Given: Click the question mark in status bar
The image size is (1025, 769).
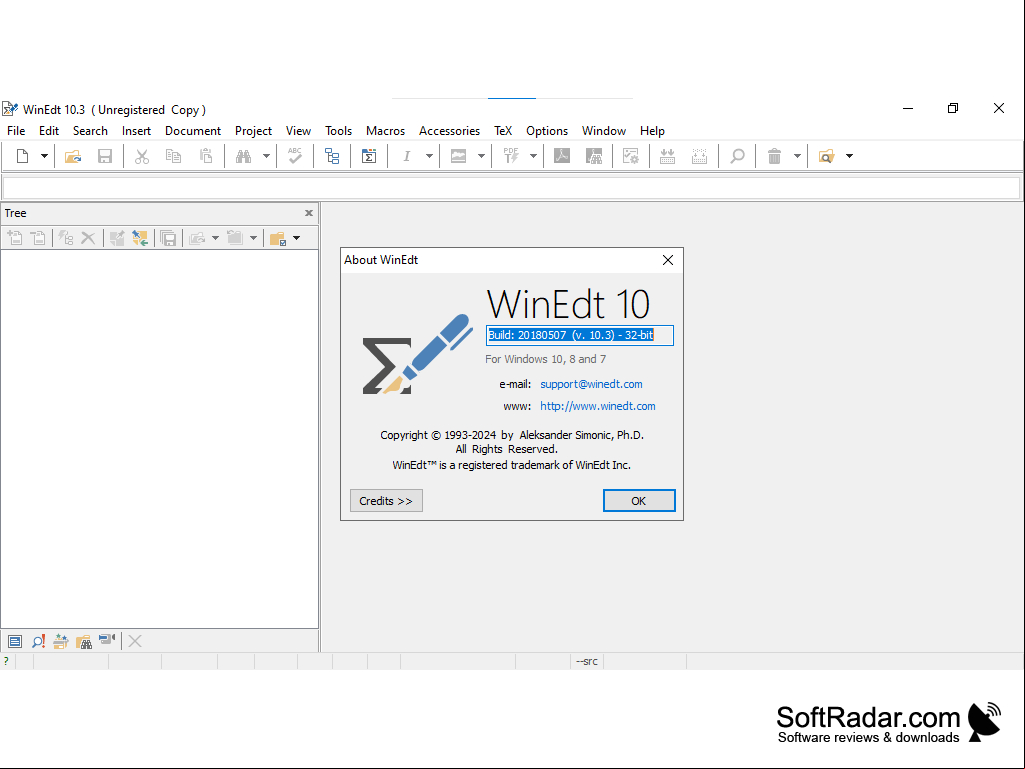Looking at the screenshot, I should pos(7,662).
